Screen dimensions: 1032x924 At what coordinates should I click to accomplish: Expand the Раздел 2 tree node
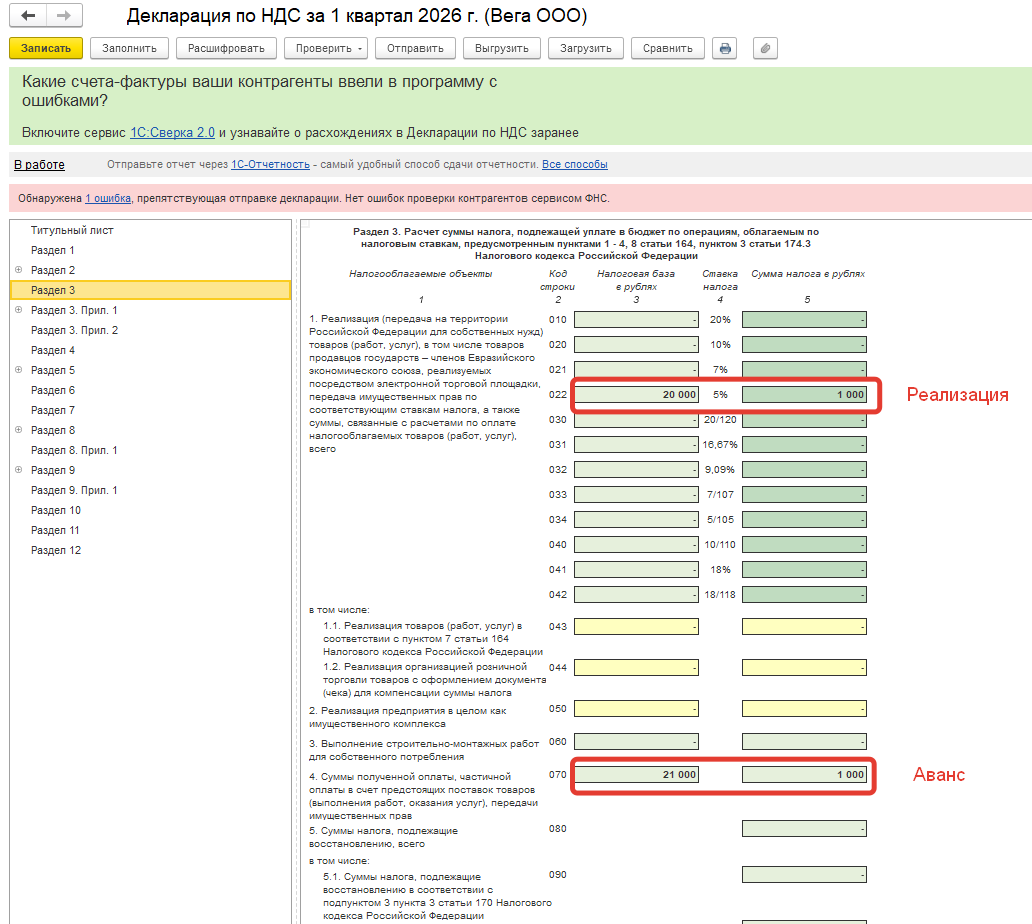[19, 270]
